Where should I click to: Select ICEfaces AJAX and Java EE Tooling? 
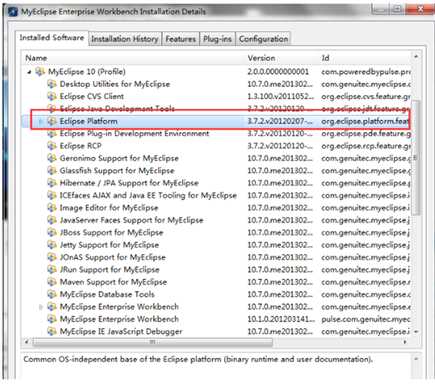(217, 195)
